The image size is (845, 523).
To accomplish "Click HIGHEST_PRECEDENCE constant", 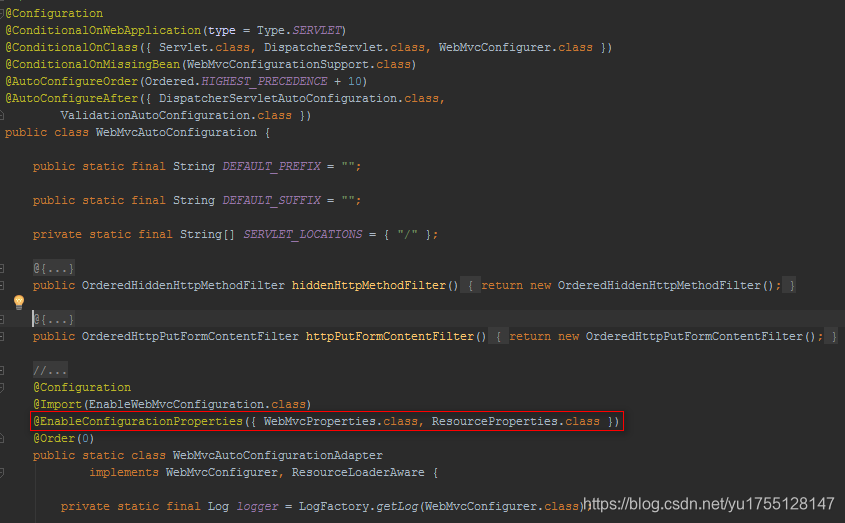I will [264, 81].
